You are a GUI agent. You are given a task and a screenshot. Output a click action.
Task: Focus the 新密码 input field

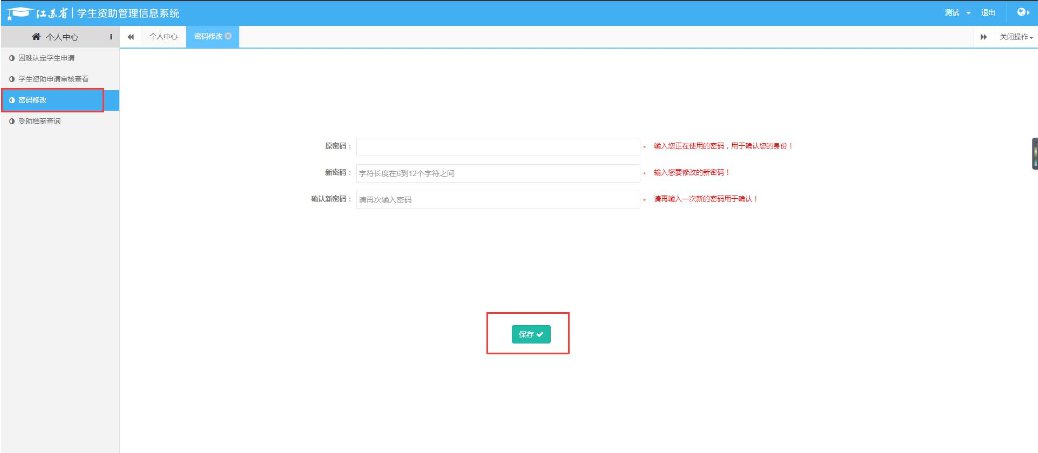coord(497,173)
